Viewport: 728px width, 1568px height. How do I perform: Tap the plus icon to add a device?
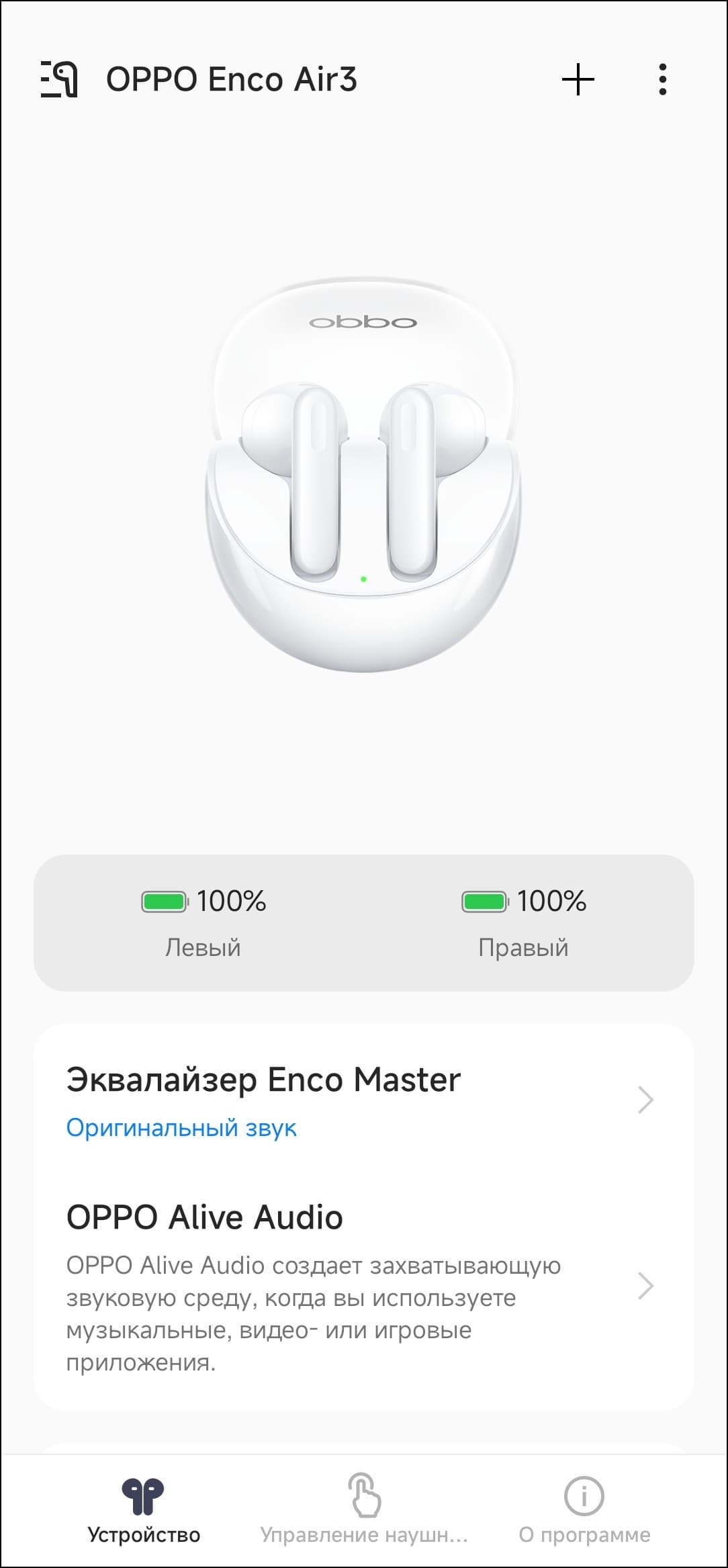click(578, 79)
